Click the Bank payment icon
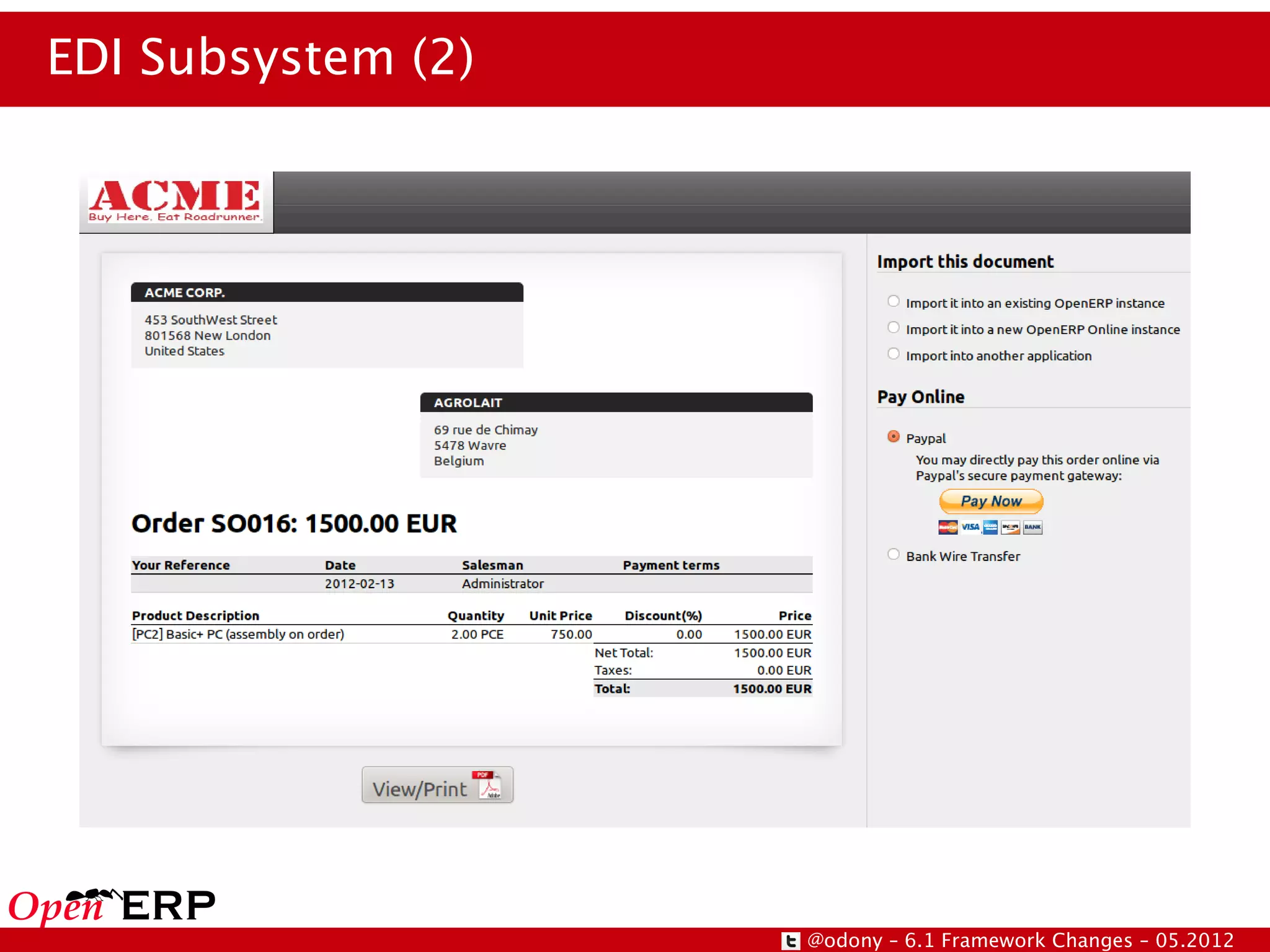 1032,527
